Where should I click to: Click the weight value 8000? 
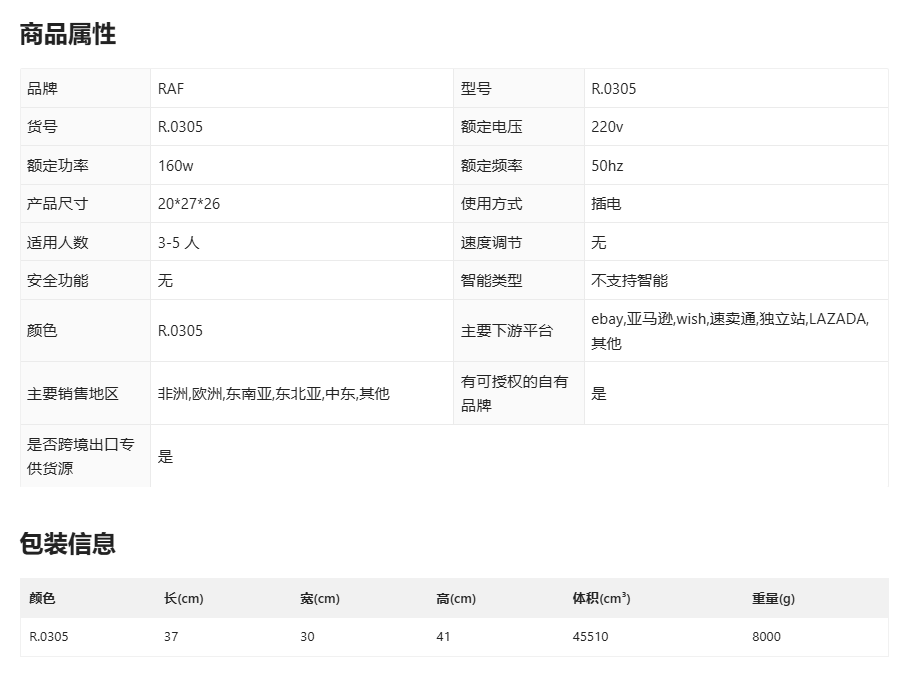[x=767, y=637]
